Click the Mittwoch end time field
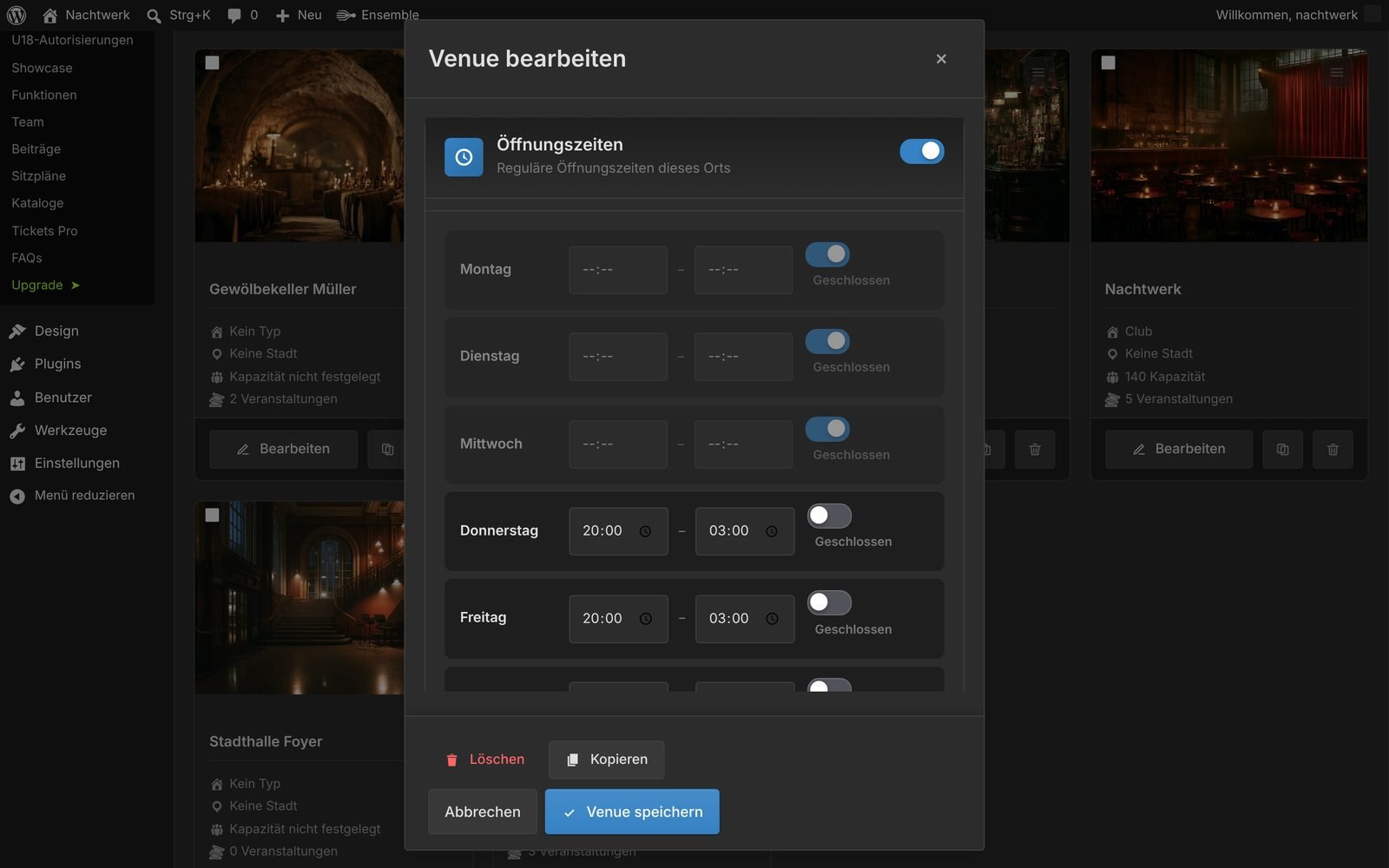The image size is (1389, 868). [x=743, y=444]
